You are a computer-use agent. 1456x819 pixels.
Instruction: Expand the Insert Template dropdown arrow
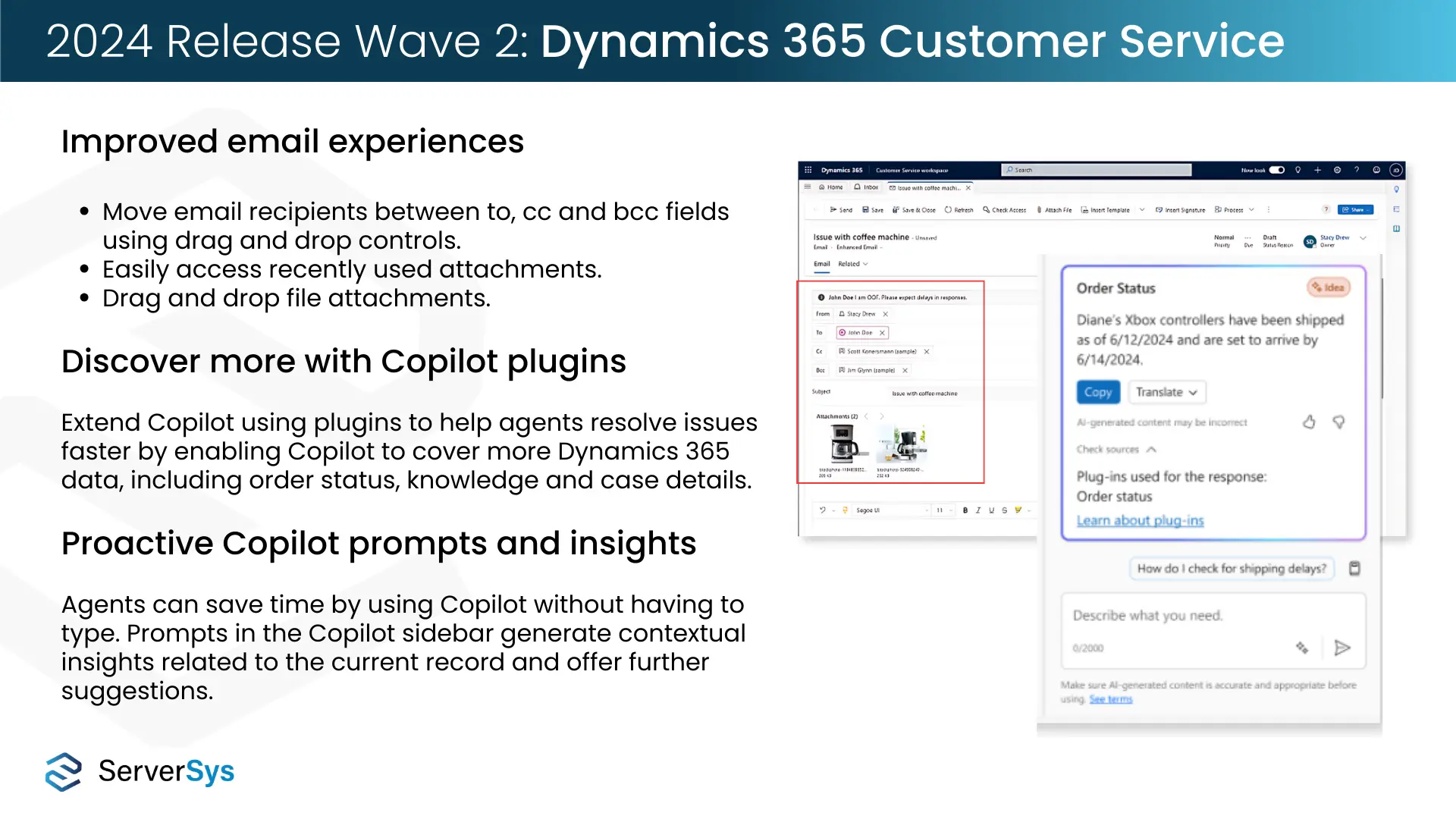[1142, 210]
